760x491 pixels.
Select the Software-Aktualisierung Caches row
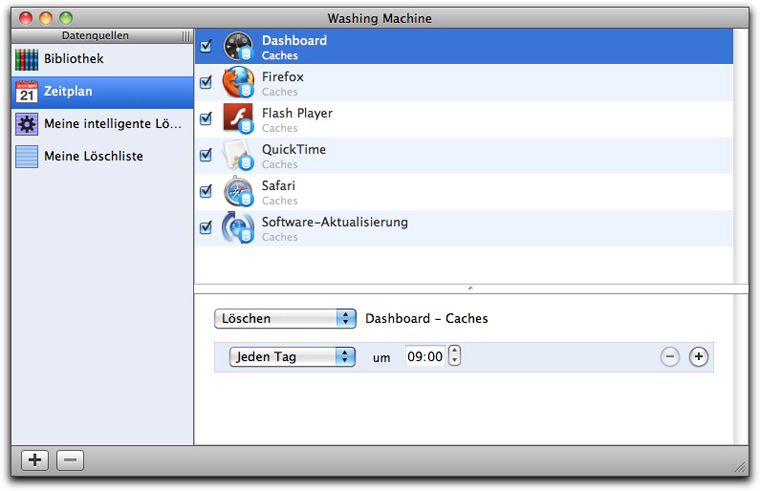pyautogui.click(x=464, y=228)
